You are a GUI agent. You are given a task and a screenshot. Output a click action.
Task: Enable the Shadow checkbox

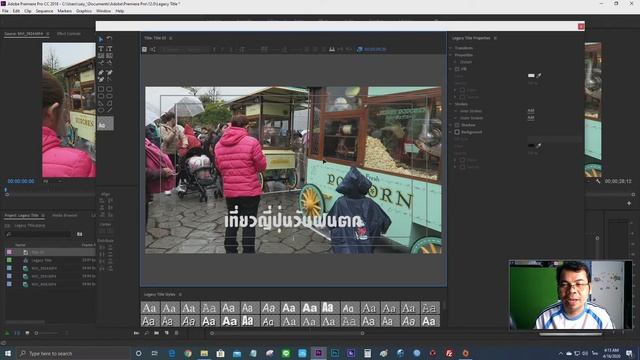tap(457, 125)
